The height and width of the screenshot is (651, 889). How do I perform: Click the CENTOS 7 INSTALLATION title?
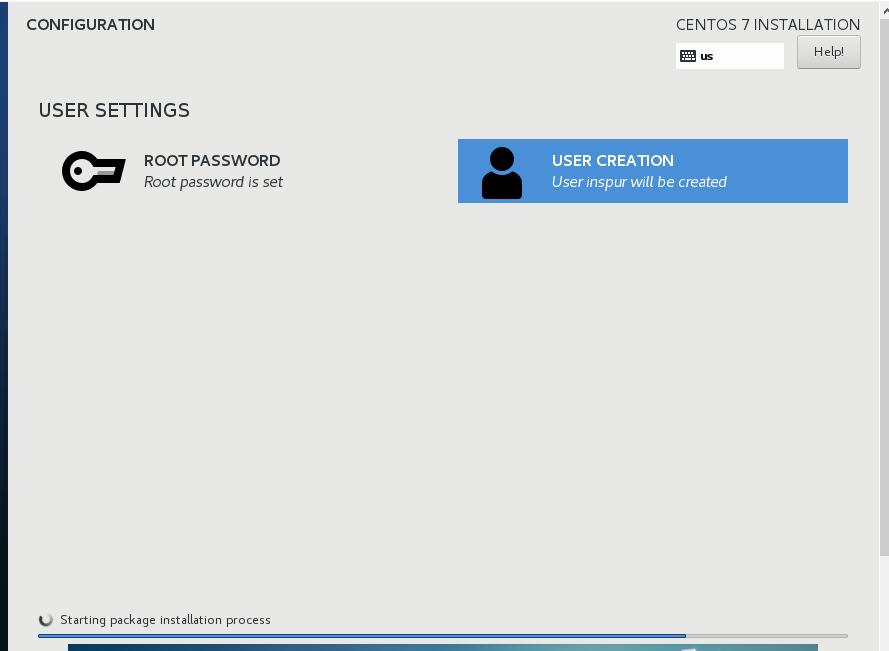767,24
